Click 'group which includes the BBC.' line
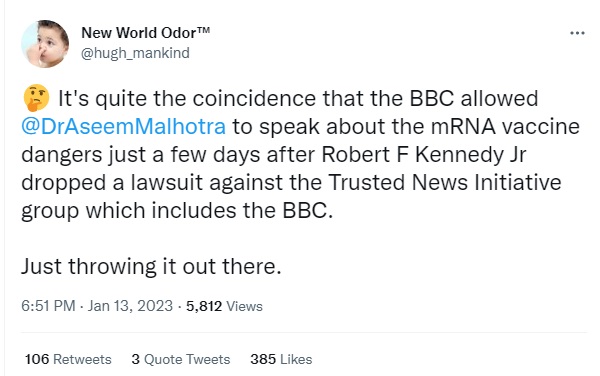 click(177, 210)
